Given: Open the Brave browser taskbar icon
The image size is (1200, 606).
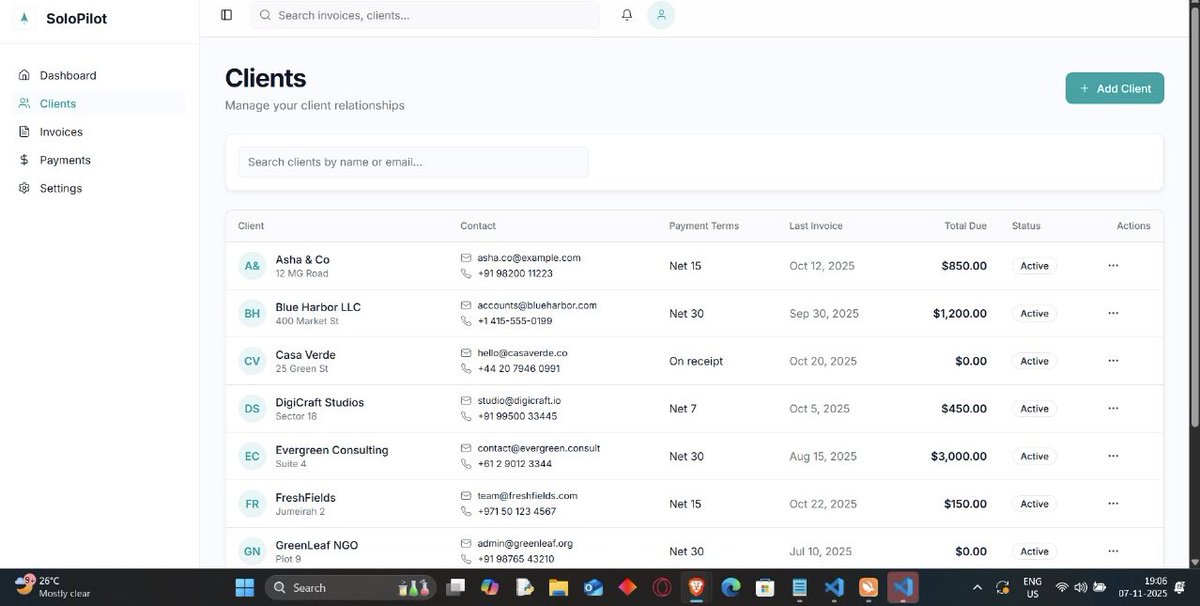Looking at the screenshot, I should click(696, 587).
